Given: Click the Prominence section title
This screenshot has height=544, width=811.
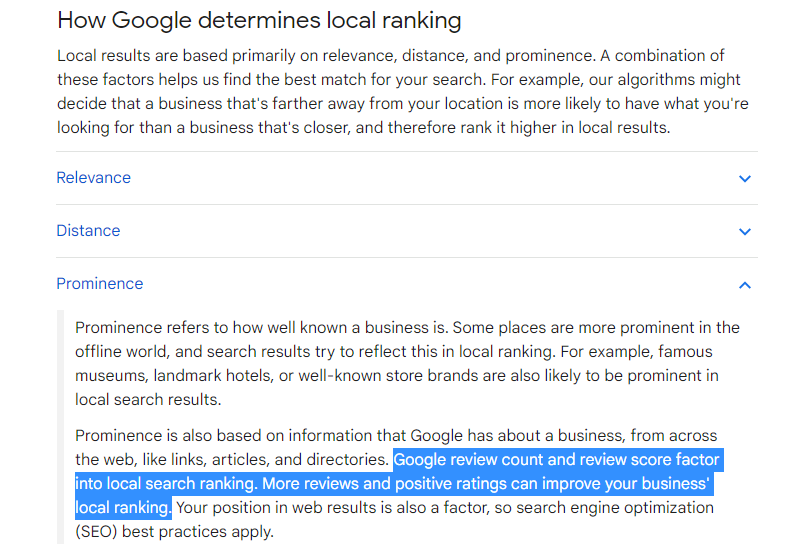Looking at the screenshot, I should (x=100, y=283).
